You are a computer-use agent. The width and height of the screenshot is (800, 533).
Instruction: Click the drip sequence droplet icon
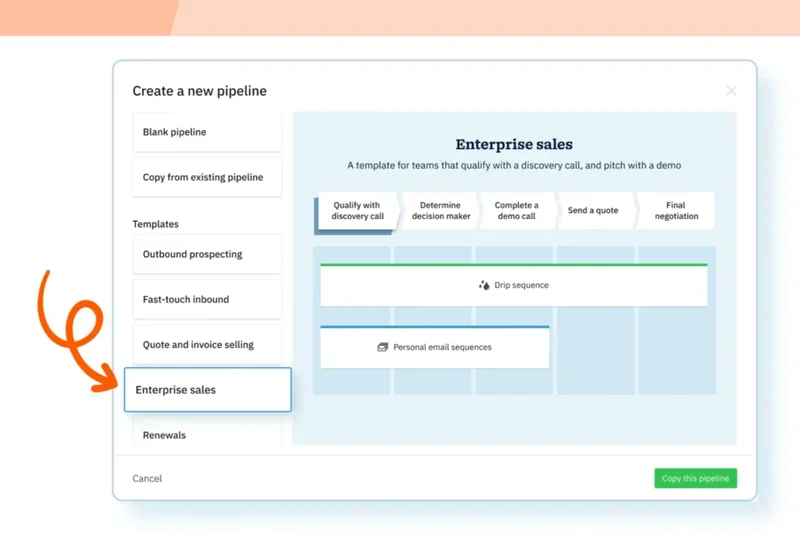click(x=484, y=285)
